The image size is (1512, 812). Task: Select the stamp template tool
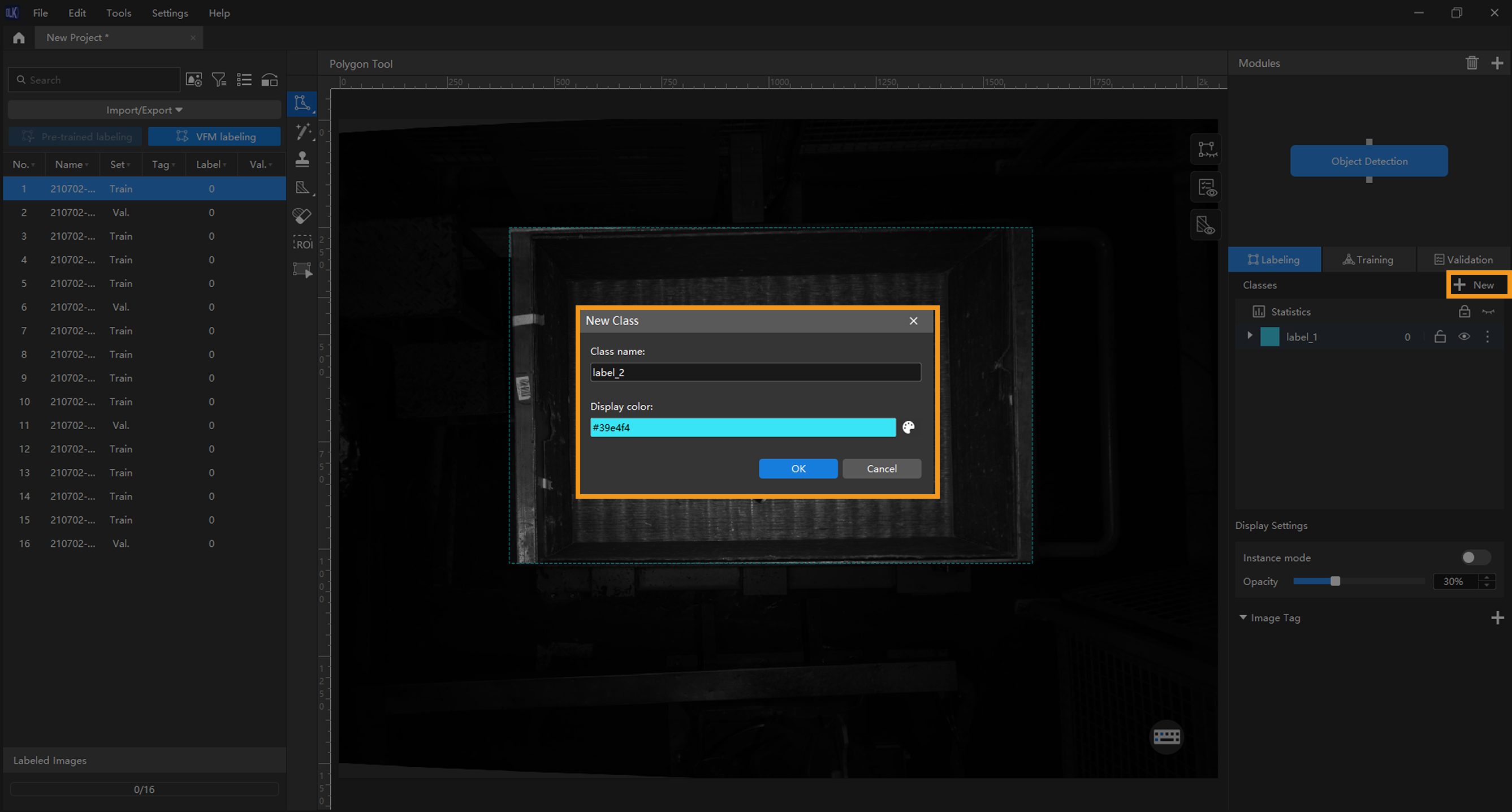pyautogui.click(x=303, y=159)
